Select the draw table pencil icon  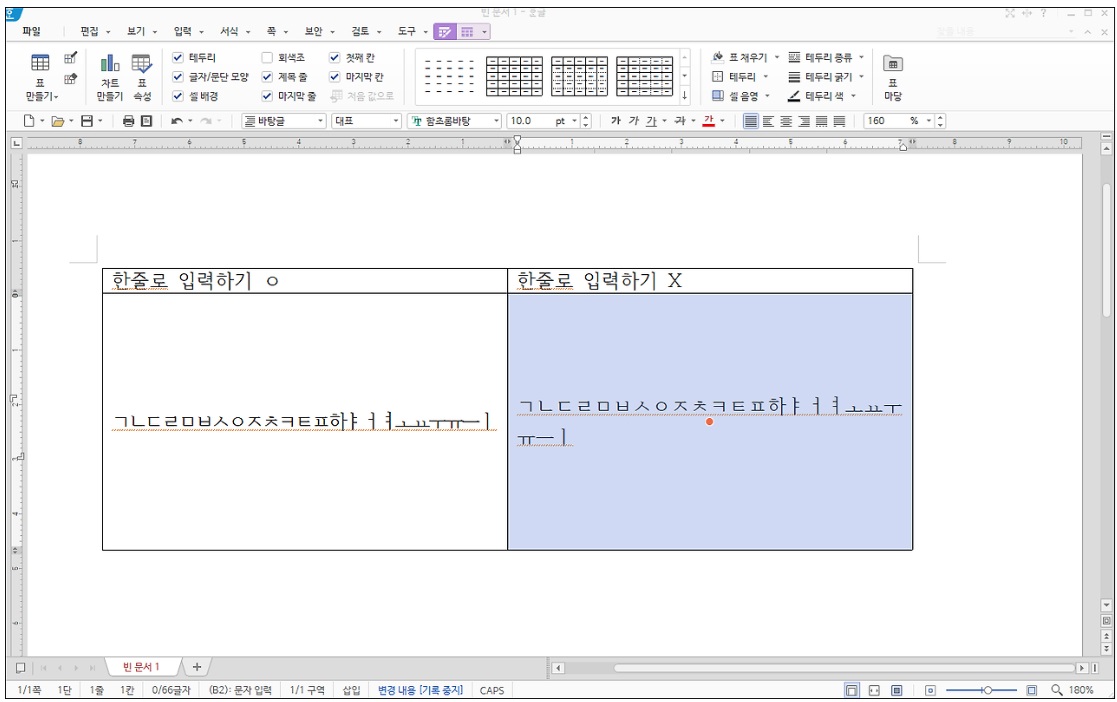pos(71,58)
